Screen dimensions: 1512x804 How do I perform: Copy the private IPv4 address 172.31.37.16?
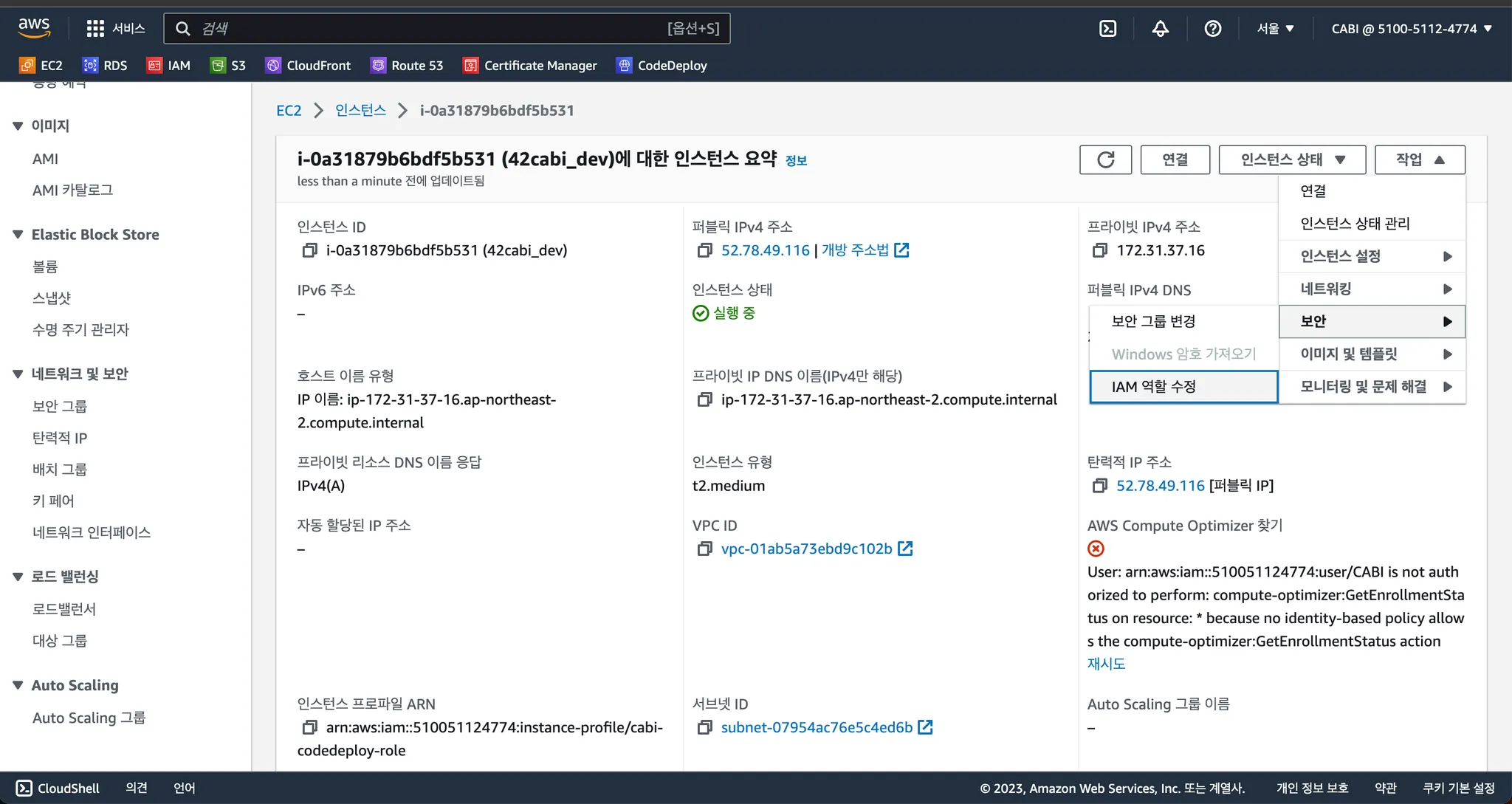pyautogui.click(x=1099, y=251)
